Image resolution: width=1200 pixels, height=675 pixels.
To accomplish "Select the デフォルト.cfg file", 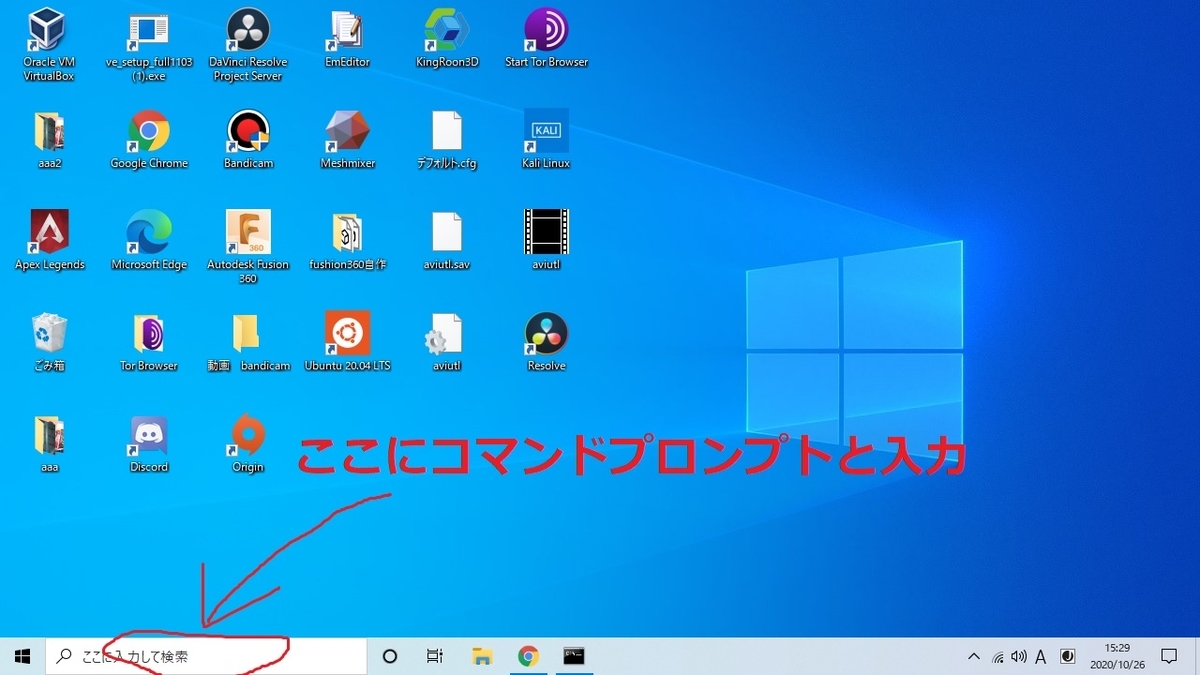I will coord(447,141).
